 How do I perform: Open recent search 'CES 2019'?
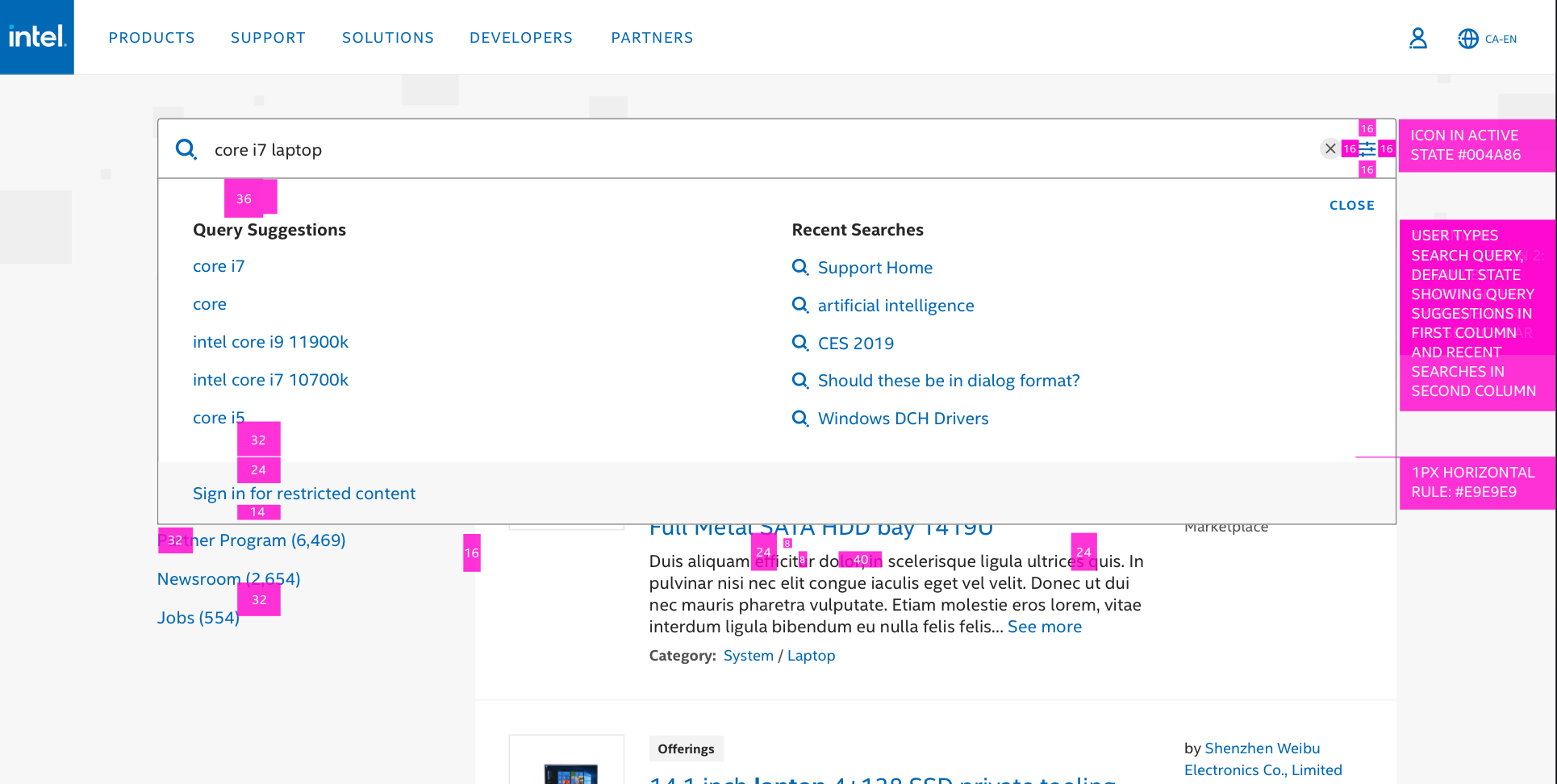(x=856, y=344)
